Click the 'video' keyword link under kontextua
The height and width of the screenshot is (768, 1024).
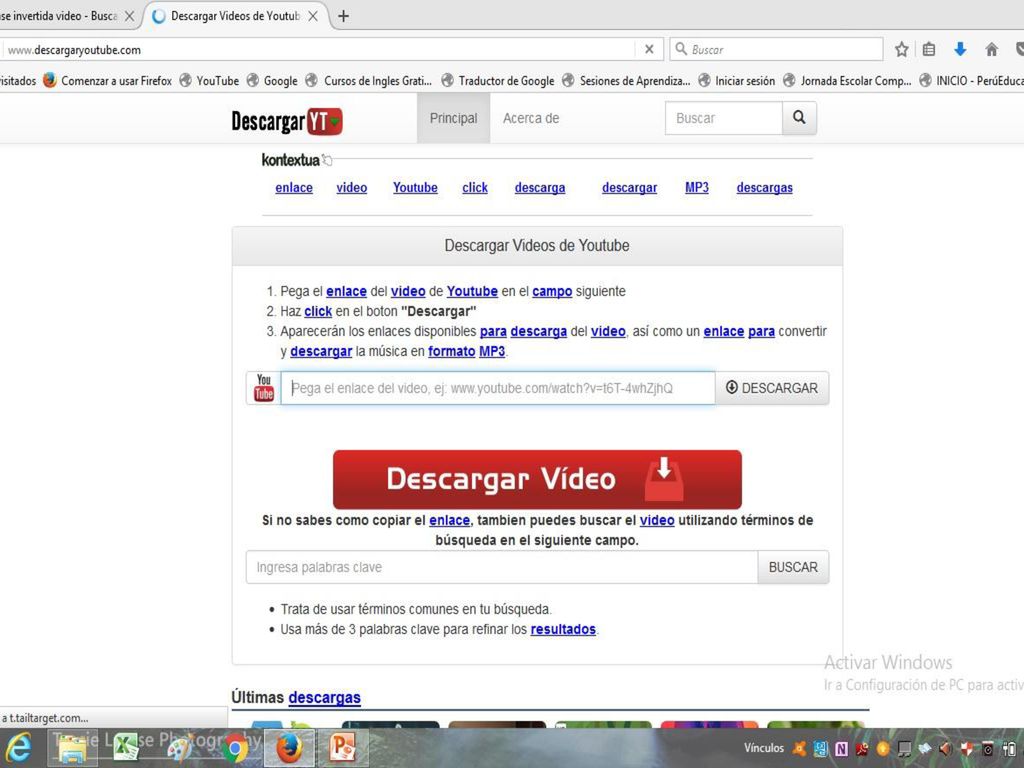[x=351, y=188]
